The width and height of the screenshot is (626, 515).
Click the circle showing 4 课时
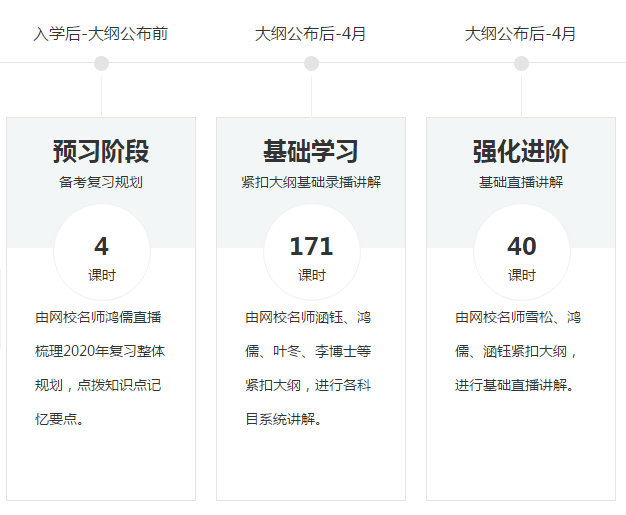pos(101,254)
